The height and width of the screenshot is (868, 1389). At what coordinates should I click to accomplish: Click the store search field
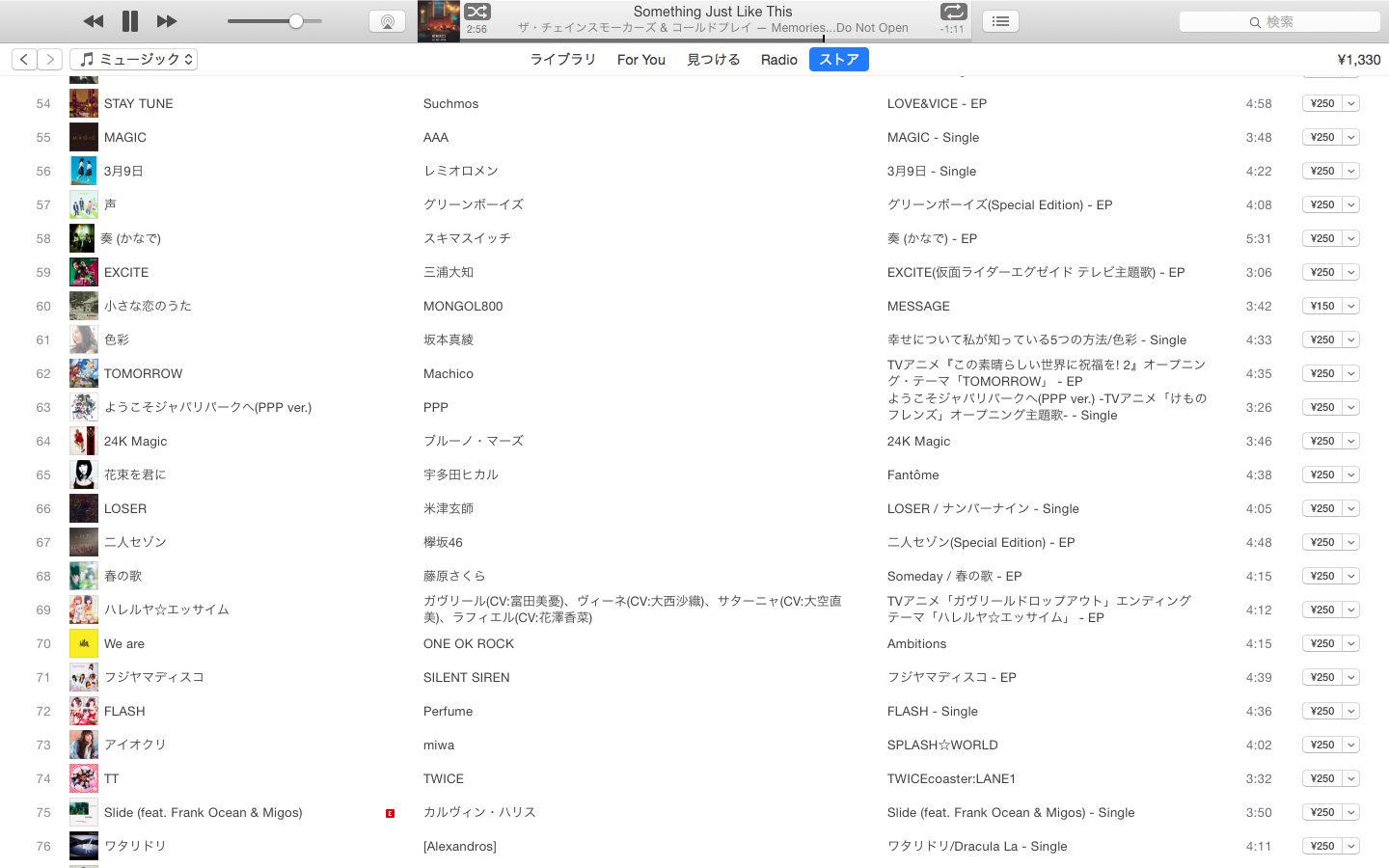[x=1279, y=21]
